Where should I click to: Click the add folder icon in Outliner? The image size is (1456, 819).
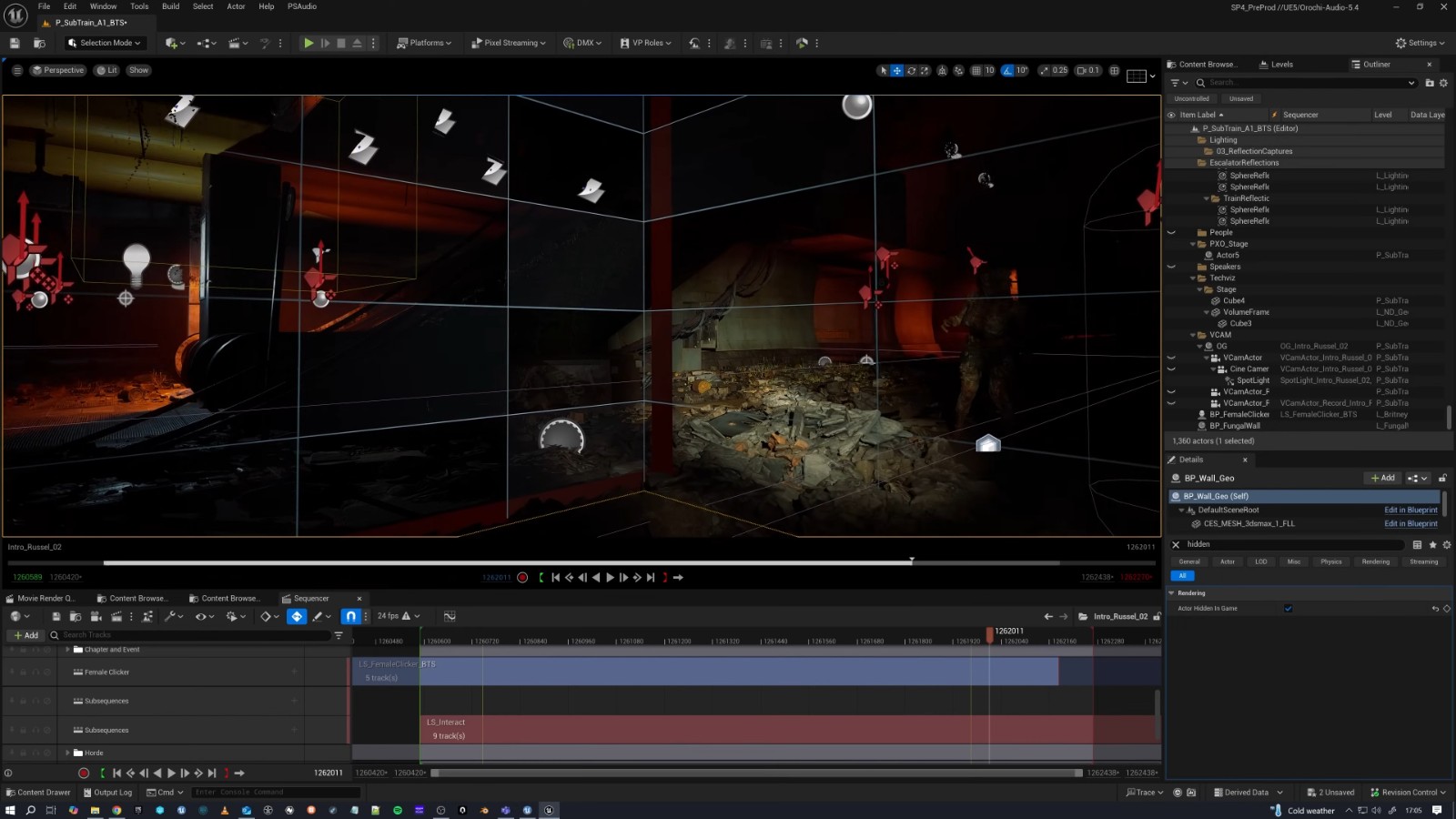click(1430, 83)
